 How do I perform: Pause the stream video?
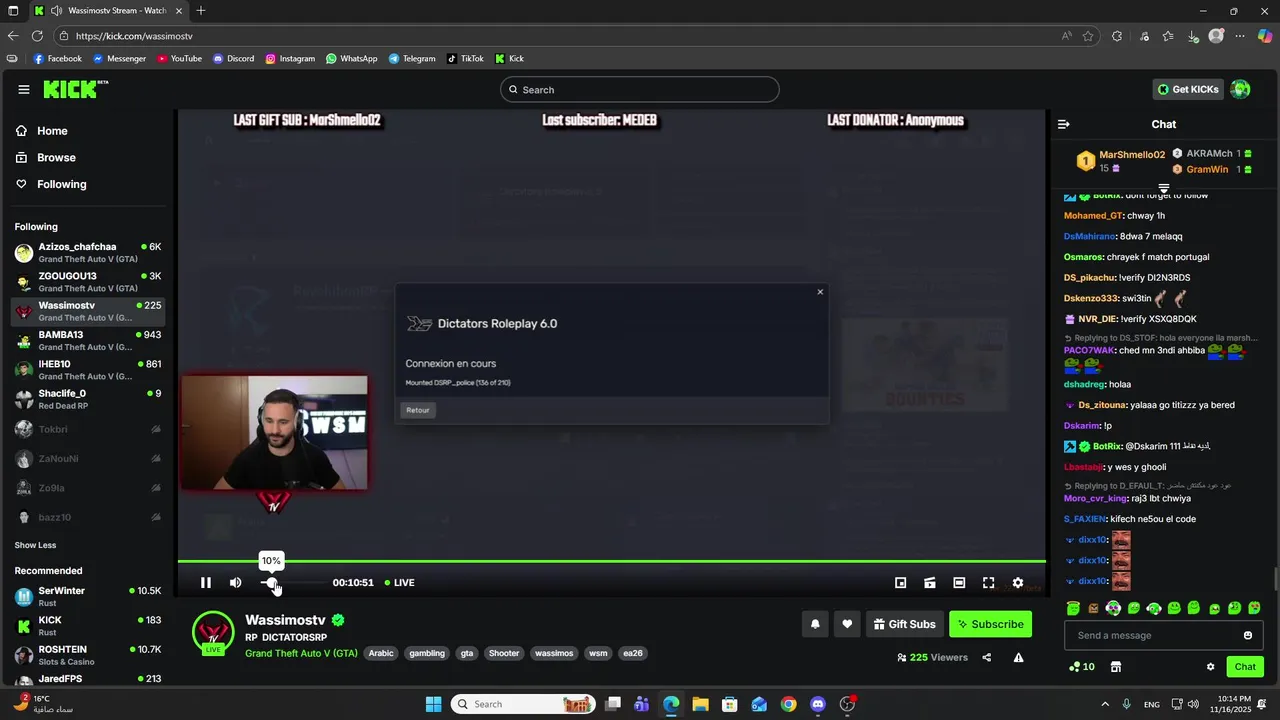[x=205, y=583]
